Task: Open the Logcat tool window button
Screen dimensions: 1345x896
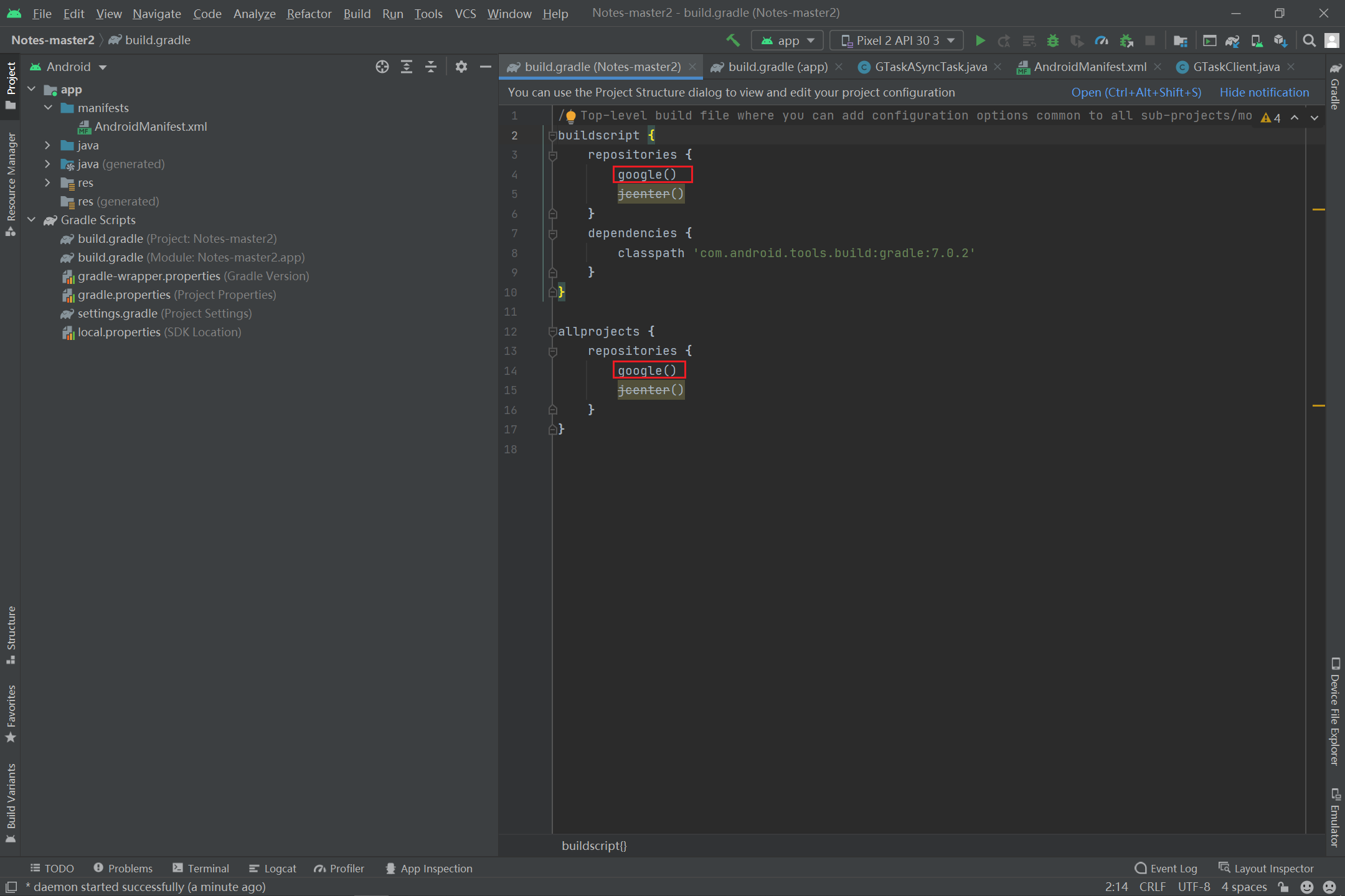Action: (x=273, y=869)
